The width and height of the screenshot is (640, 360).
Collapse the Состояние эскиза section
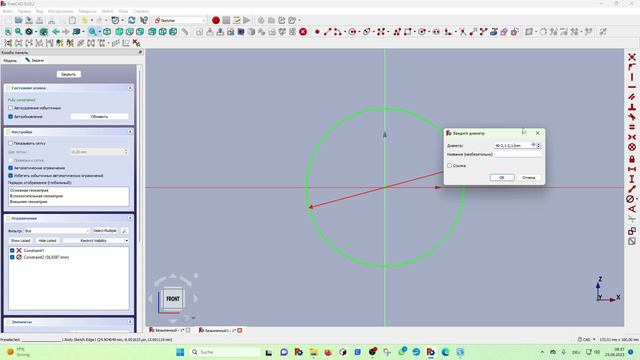130,88
